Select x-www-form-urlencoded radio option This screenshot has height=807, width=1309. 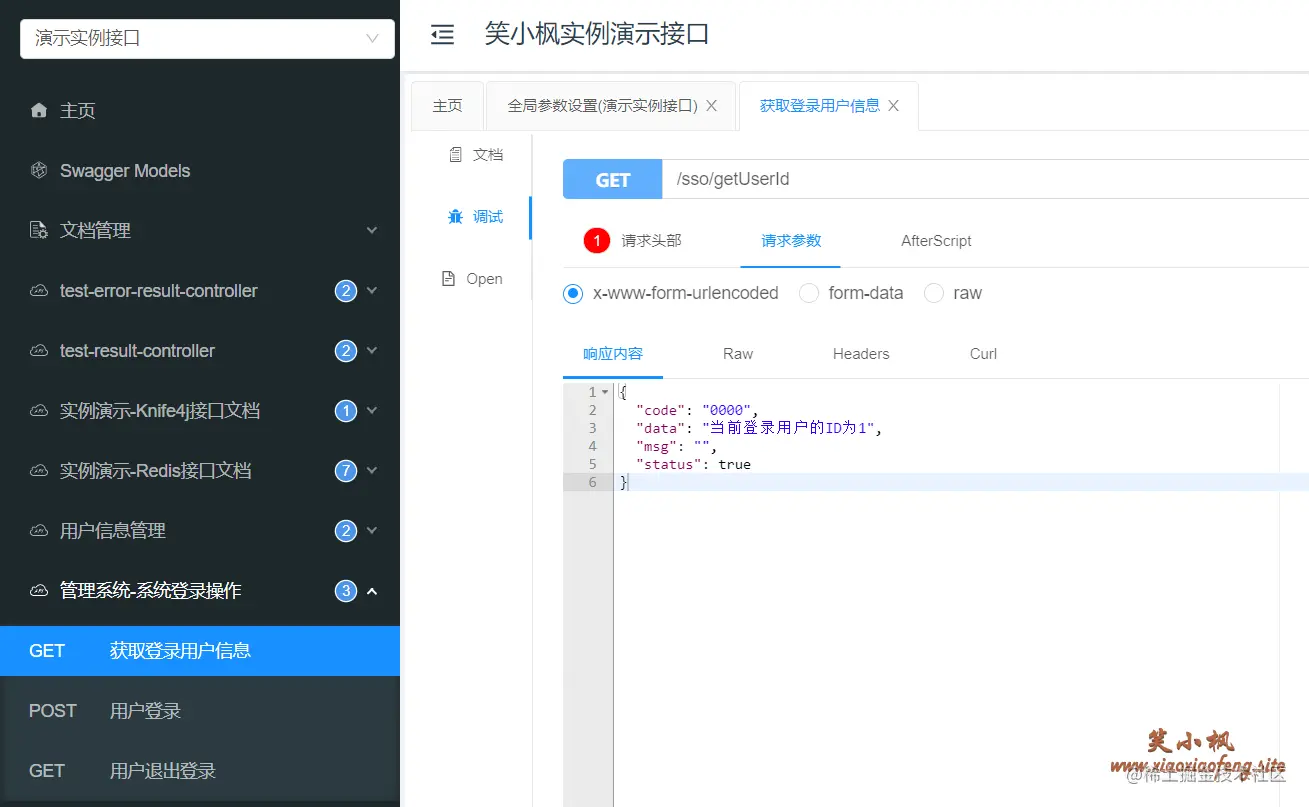[x=573, y=294]
